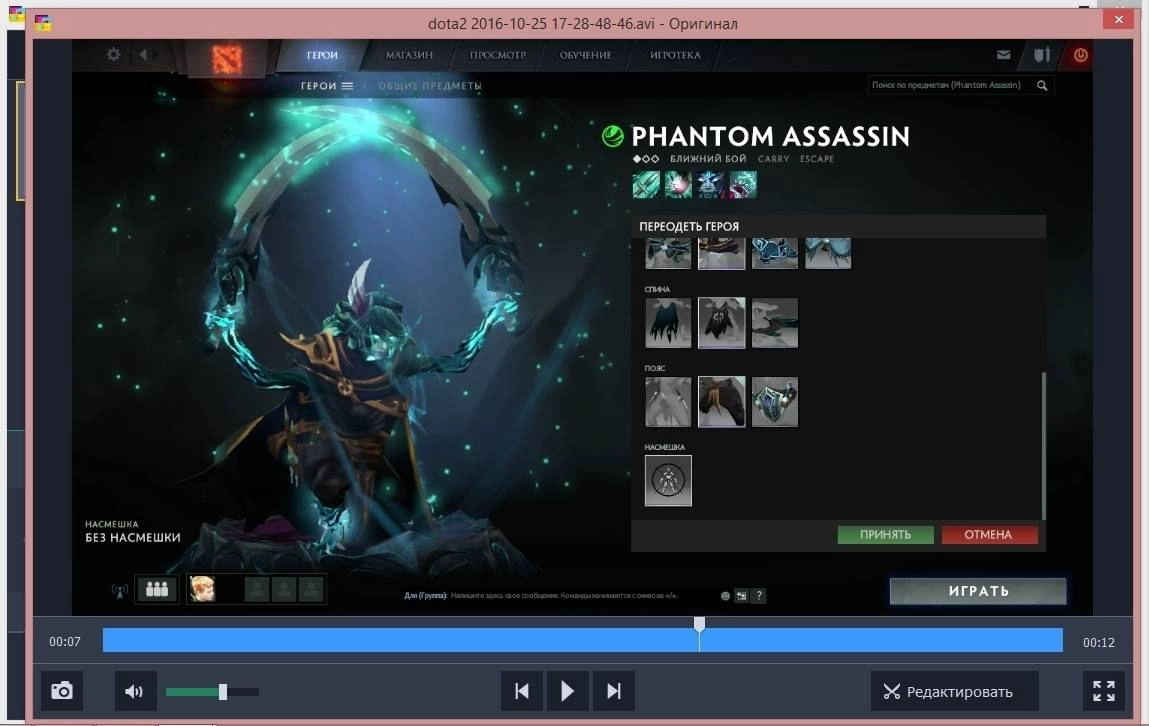
Task: Click the red power quit icon
Action: coord(1080,55)
